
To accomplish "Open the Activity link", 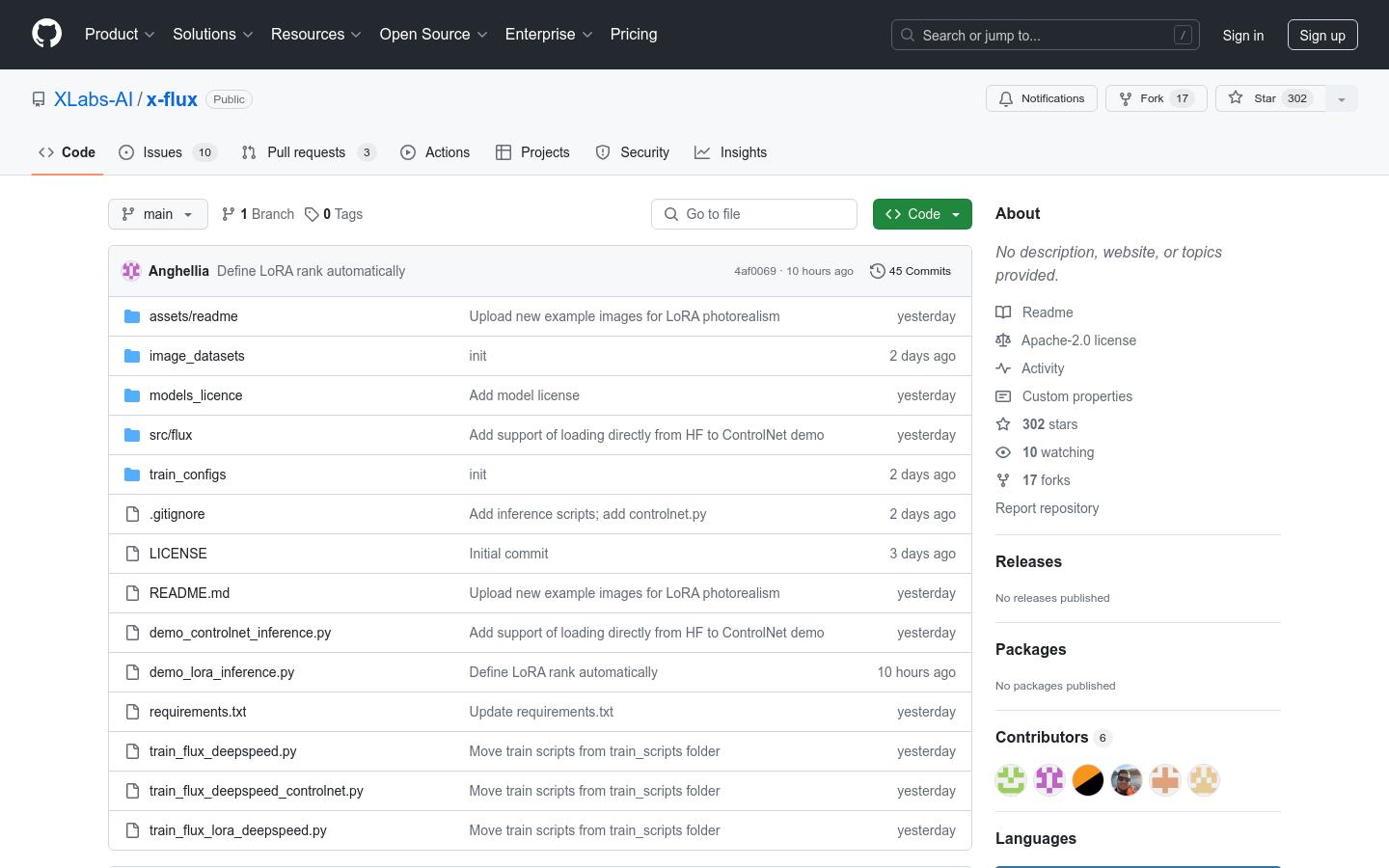I will [1030, 368].
